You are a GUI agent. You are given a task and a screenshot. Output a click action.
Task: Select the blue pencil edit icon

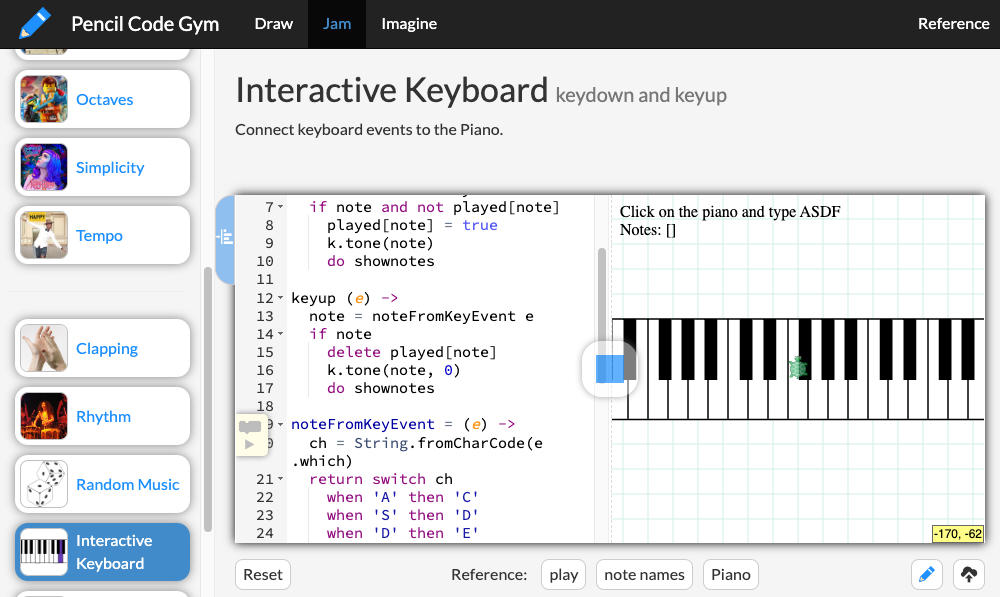click(x=926, y=574)
